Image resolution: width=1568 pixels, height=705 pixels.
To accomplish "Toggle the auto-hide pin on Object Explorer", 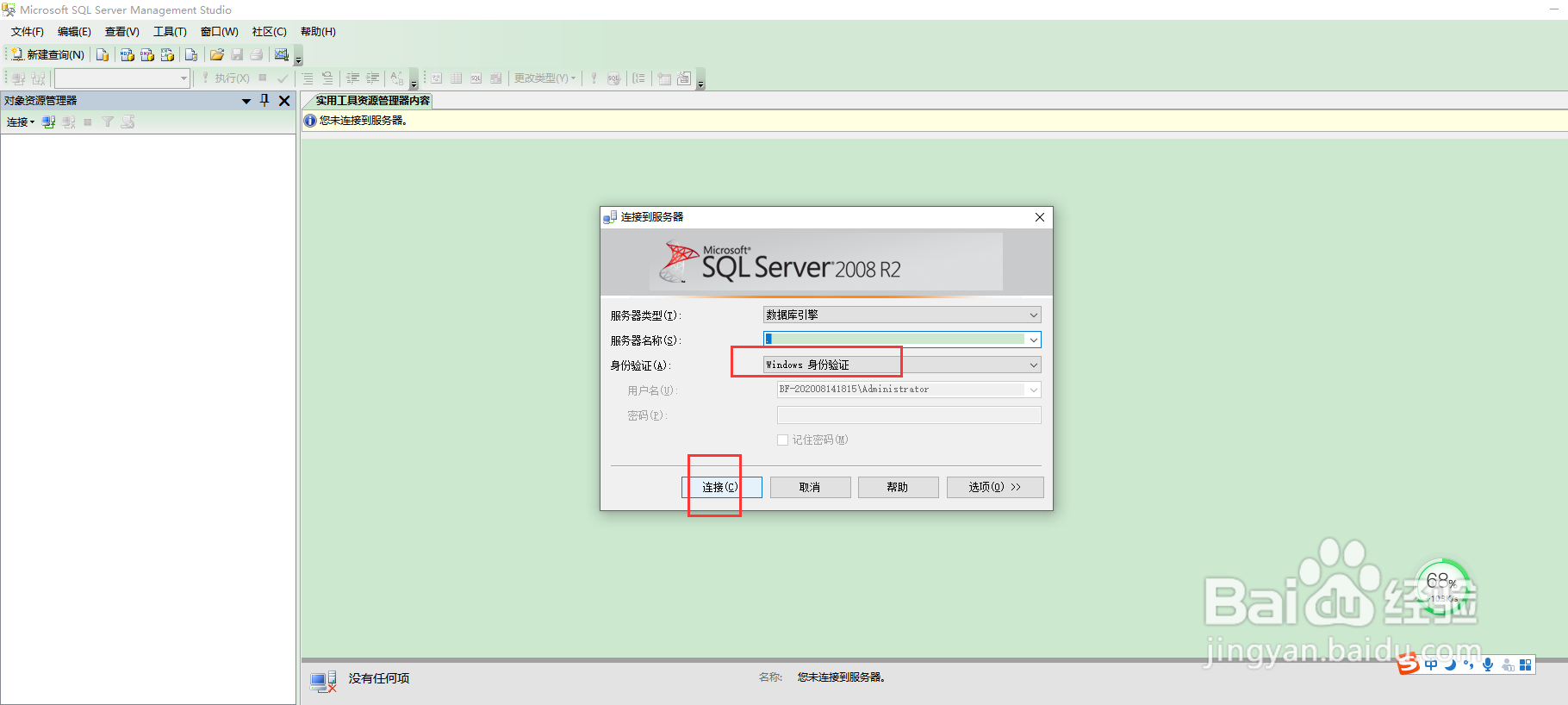I will tap(265, 101).
